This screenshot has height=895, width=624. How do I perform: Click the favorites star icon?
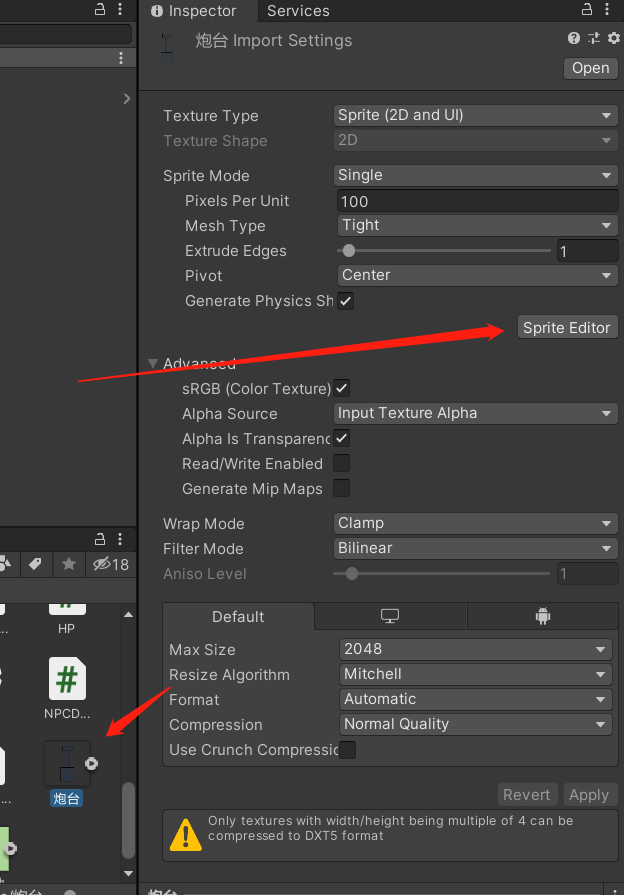[69, 564]
